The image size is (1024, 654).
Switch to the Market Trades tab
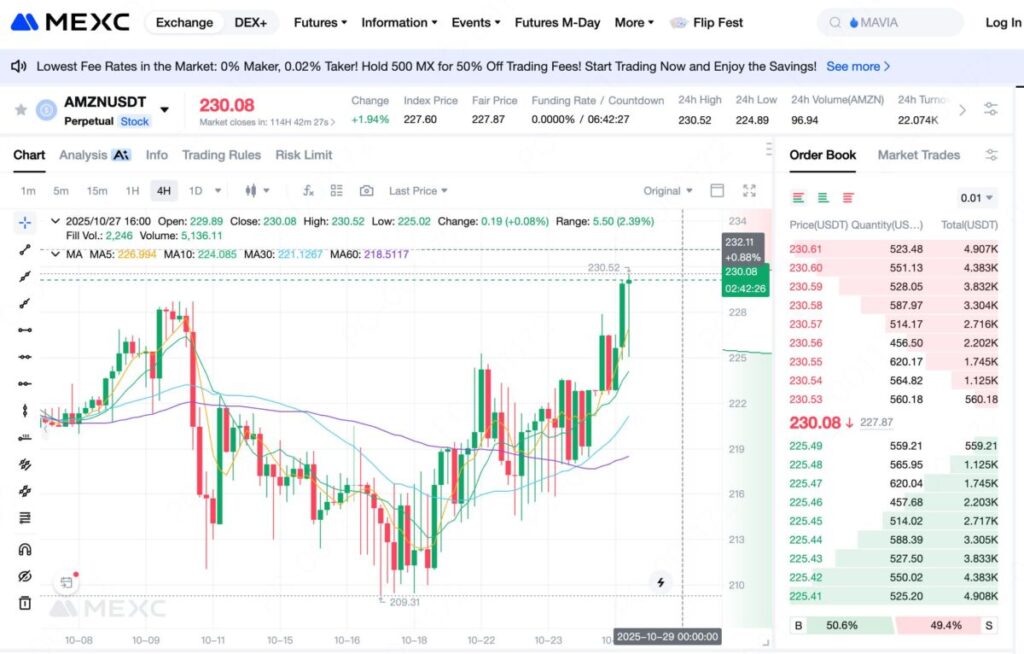918,155
